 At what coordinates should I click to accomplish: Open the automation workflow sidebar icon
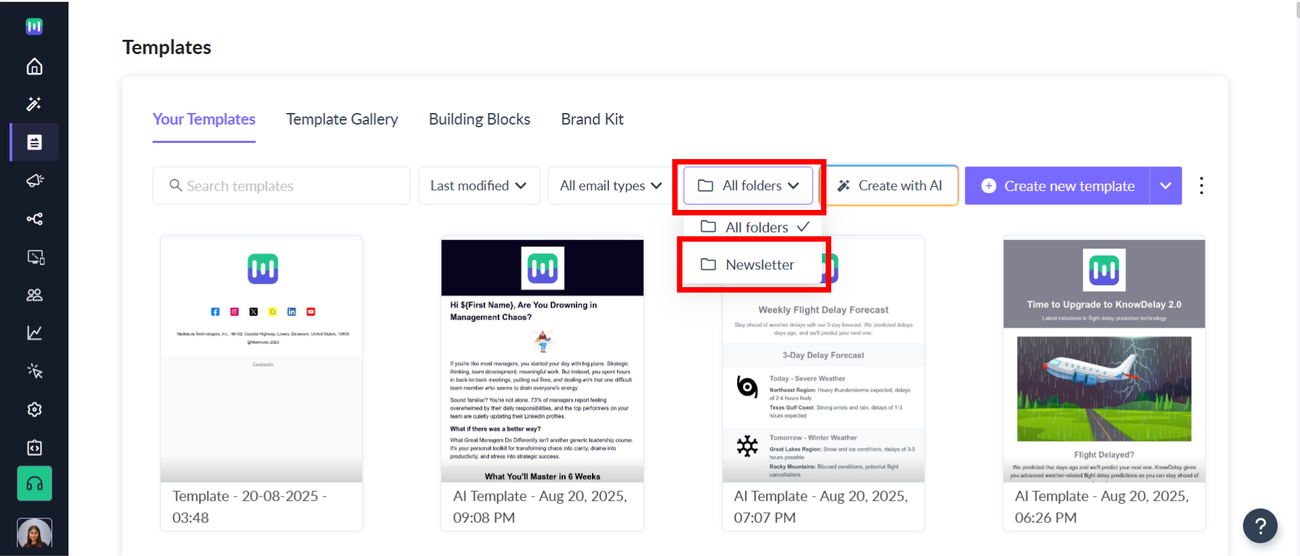coord(34,219)
